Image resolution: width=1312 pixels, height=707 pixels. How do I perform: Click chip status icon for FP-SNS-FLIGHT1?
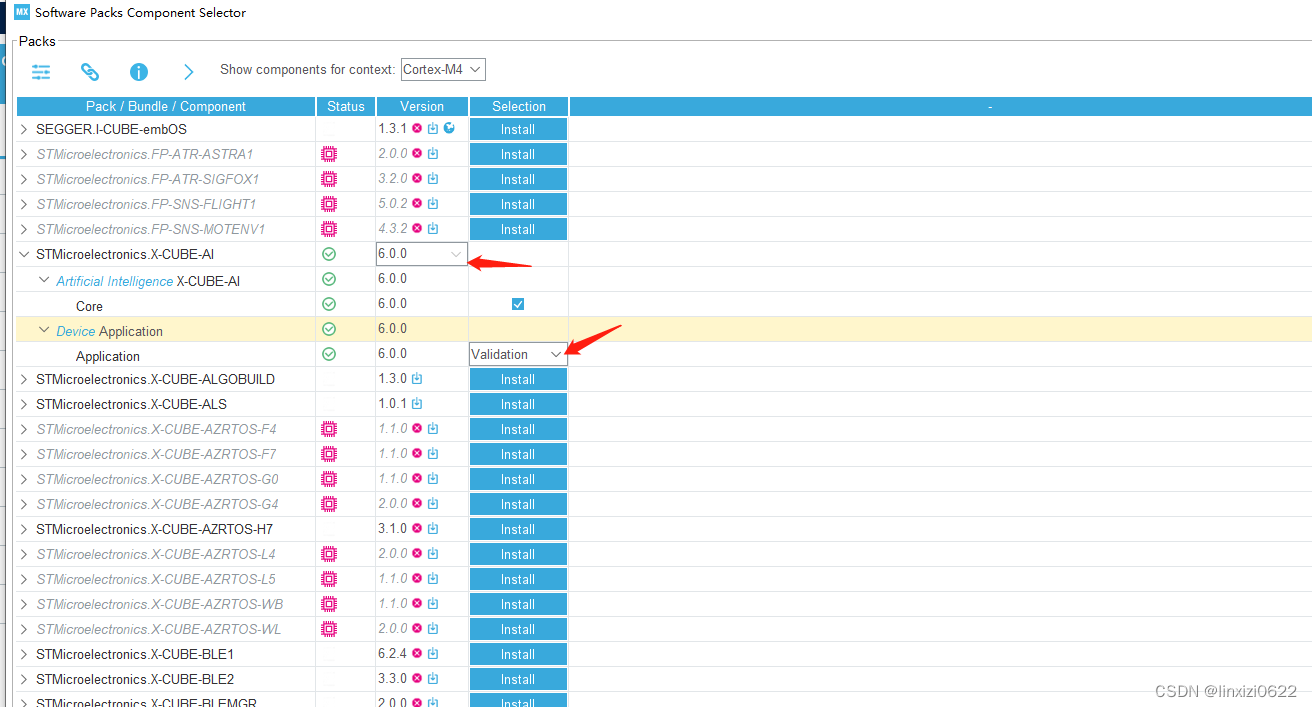(329, 204)
